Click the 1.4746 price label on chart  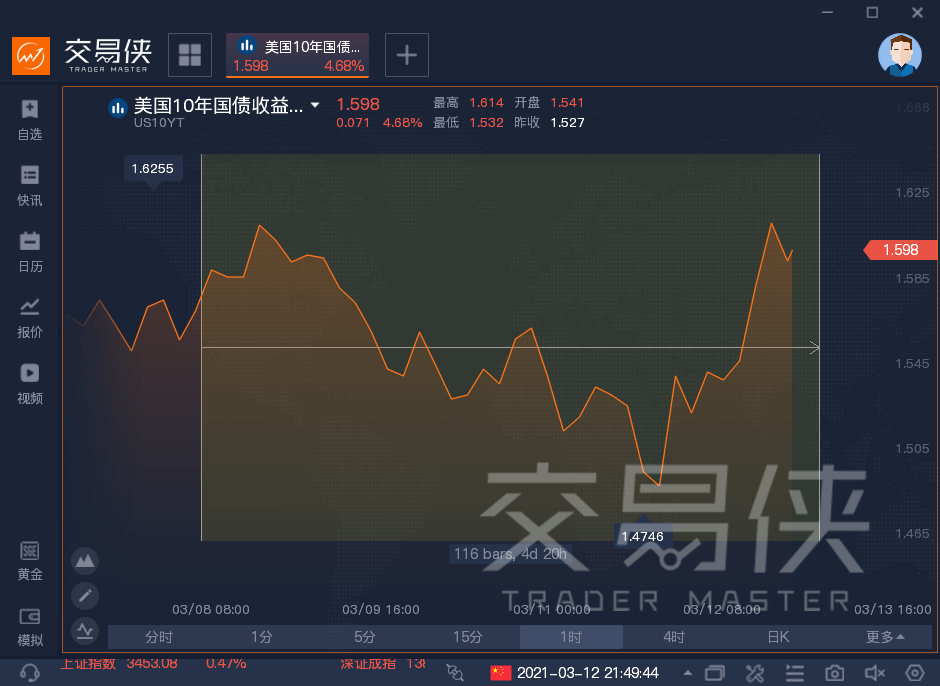pos(643,537)
